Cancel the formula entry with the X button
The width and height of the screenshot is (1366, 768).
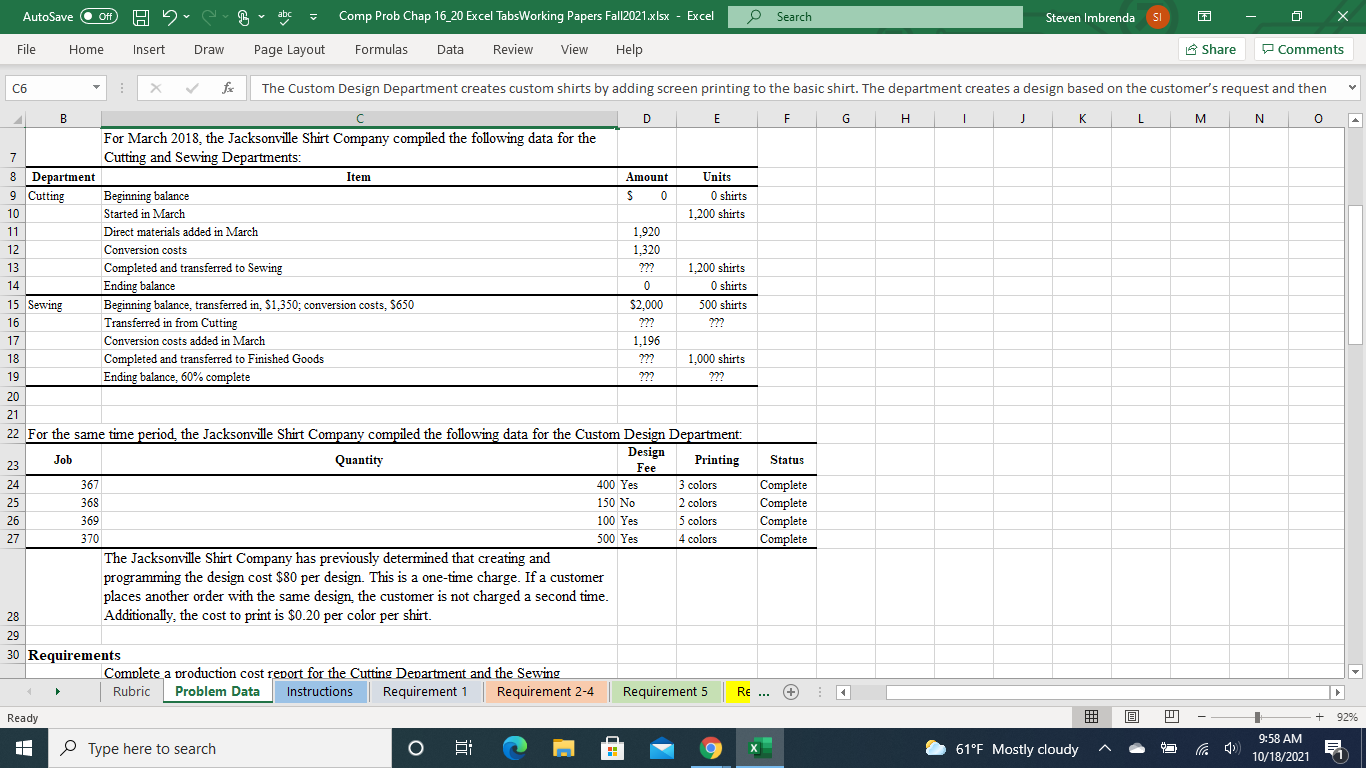coord(155,88)
